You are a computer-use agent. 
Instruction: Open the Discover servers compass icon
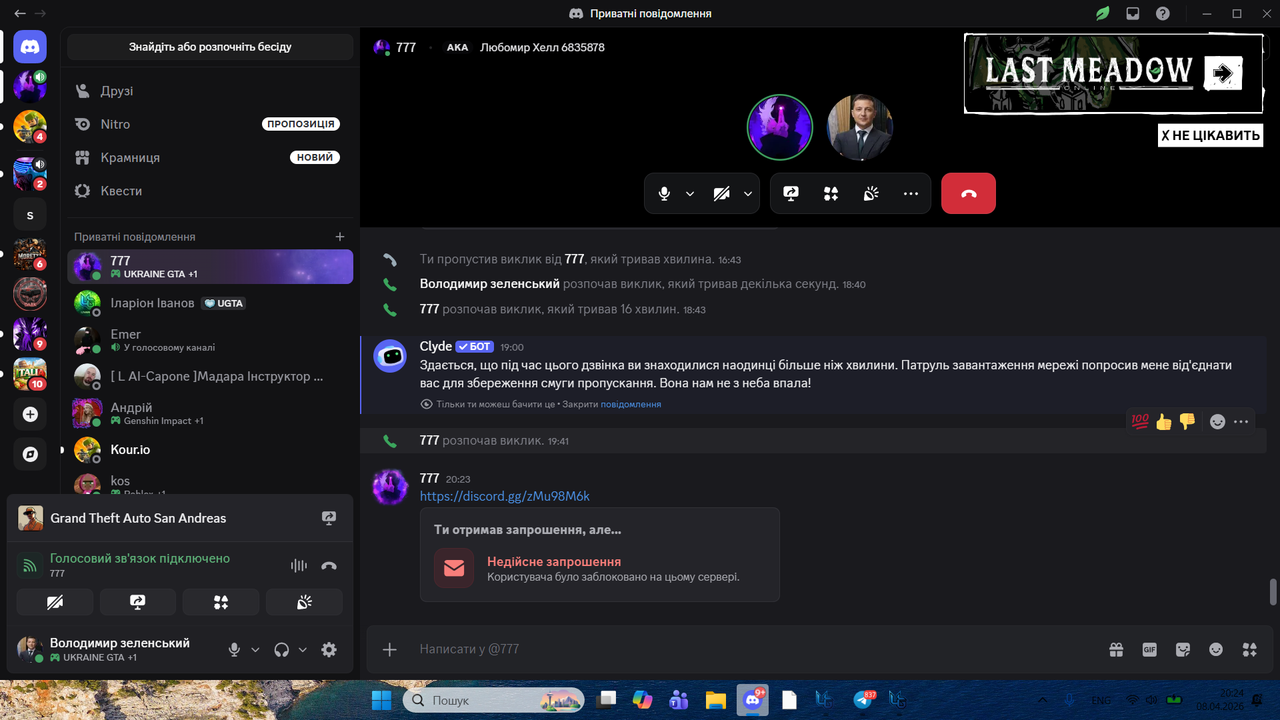point(30,454)
